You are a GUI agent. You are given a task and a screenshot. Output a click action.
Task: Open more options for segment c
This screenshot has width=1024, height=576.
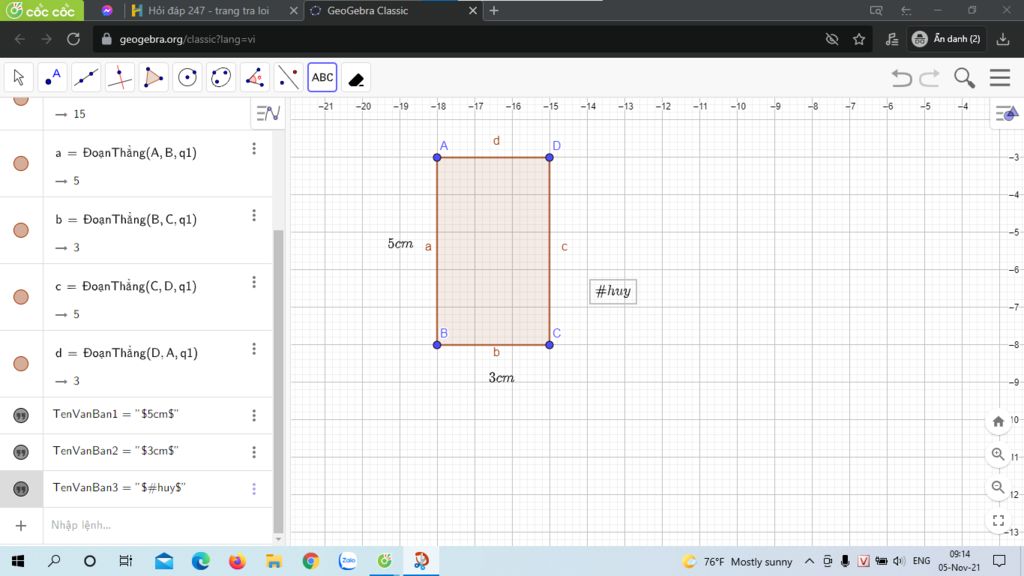(x=254, y=282)
